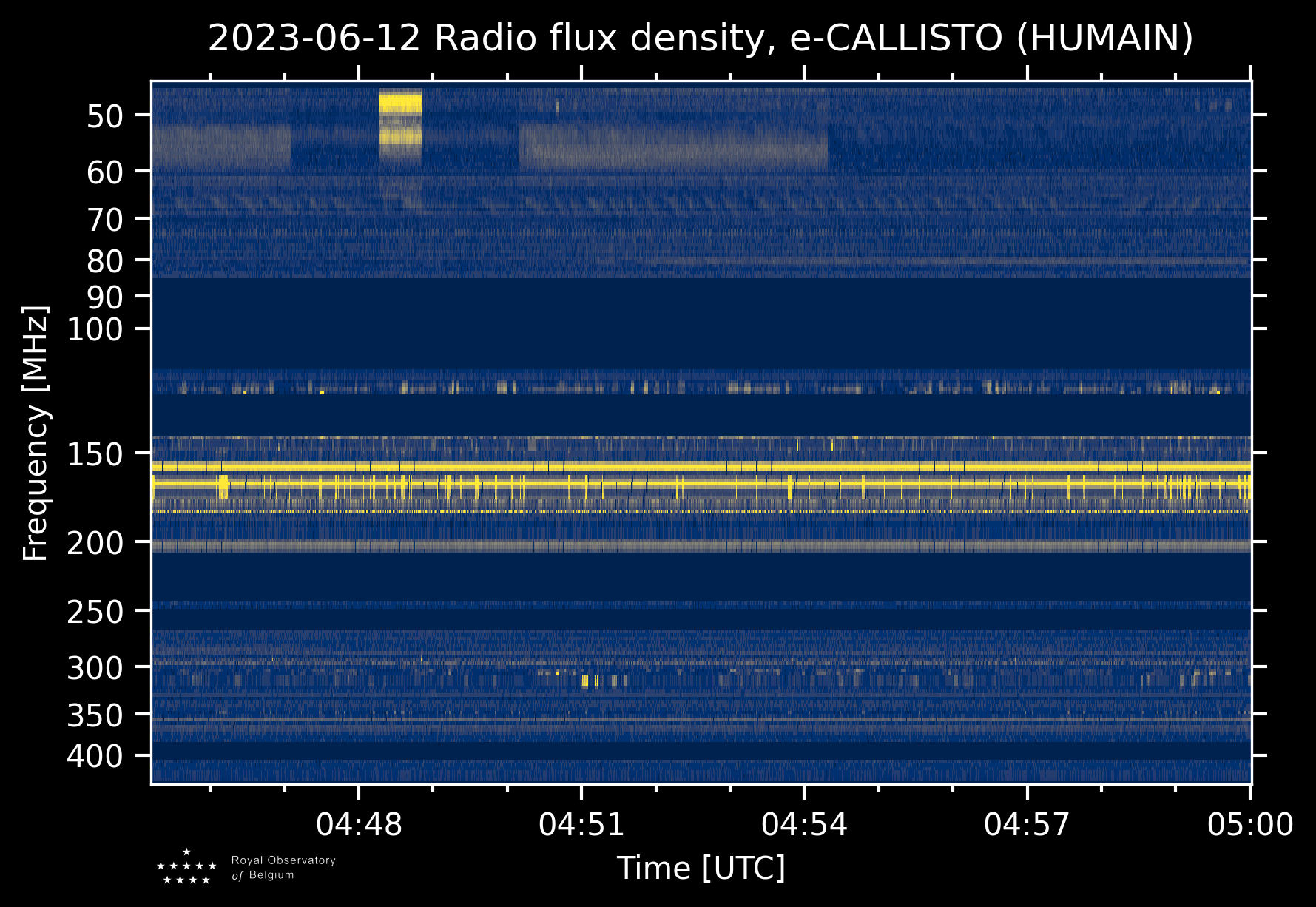Image resolution: width=1316 pixels, height=907 pixels.
Task: Click the Time [UTC] axis label
Action: coord(701,869)
